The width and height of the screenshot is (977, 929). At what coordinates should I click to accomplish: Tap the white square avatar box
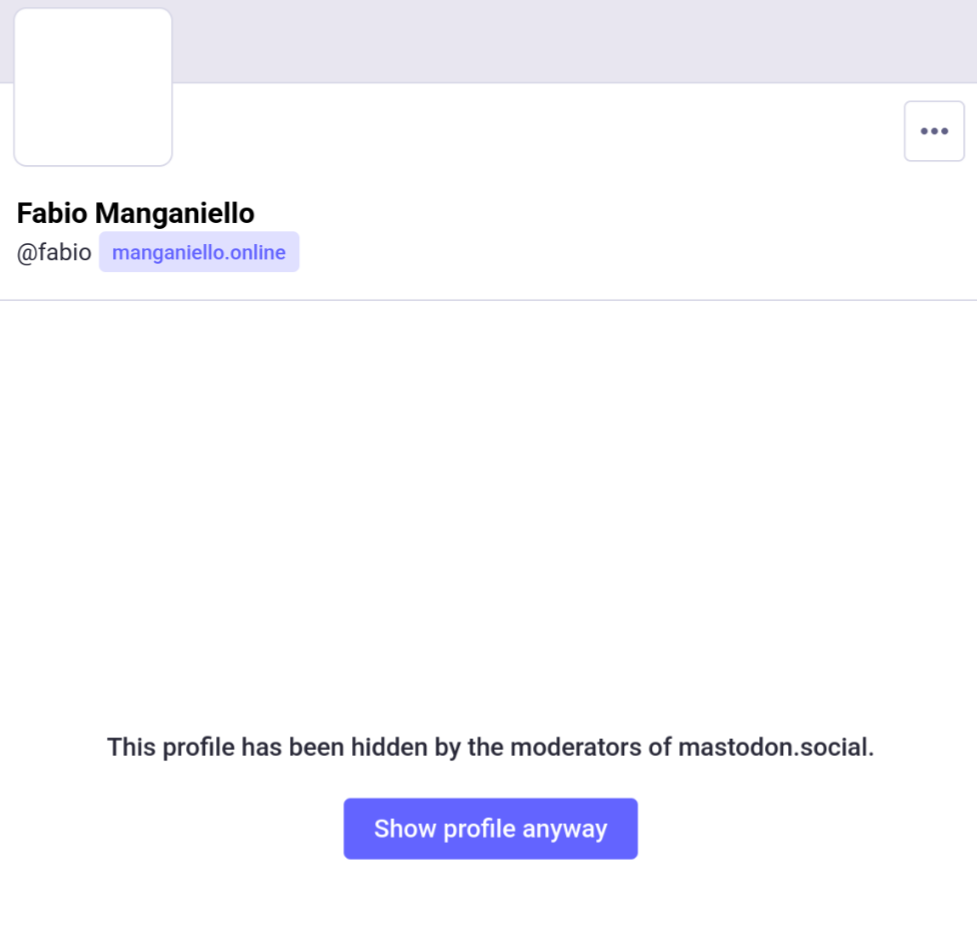point(93,87)
